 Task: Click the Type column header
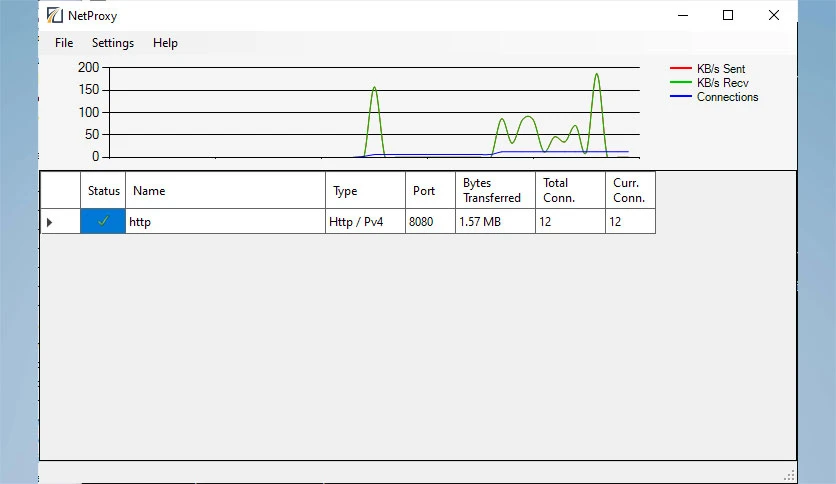[365, 190]
